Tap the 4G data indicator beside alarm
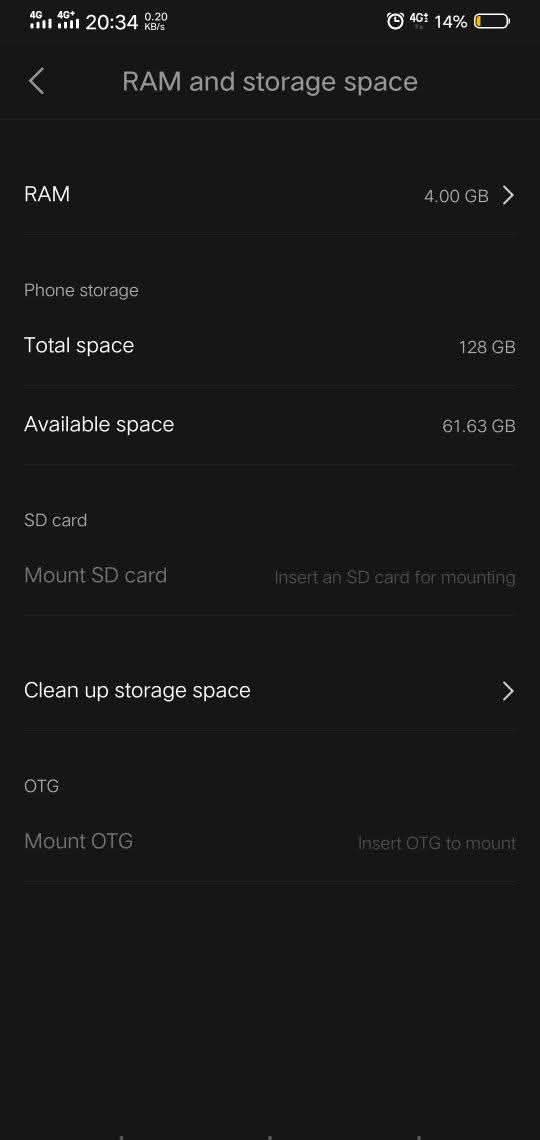The width and height of the screenshot is (540, 1140). [x=418, y=20]
